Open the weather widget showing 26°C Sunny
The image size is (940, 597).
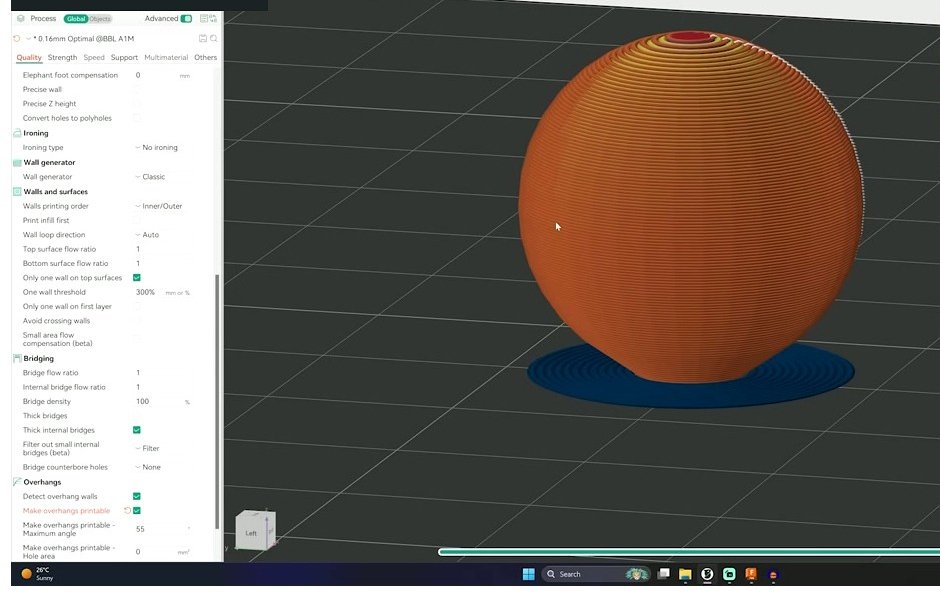point(37,574)
